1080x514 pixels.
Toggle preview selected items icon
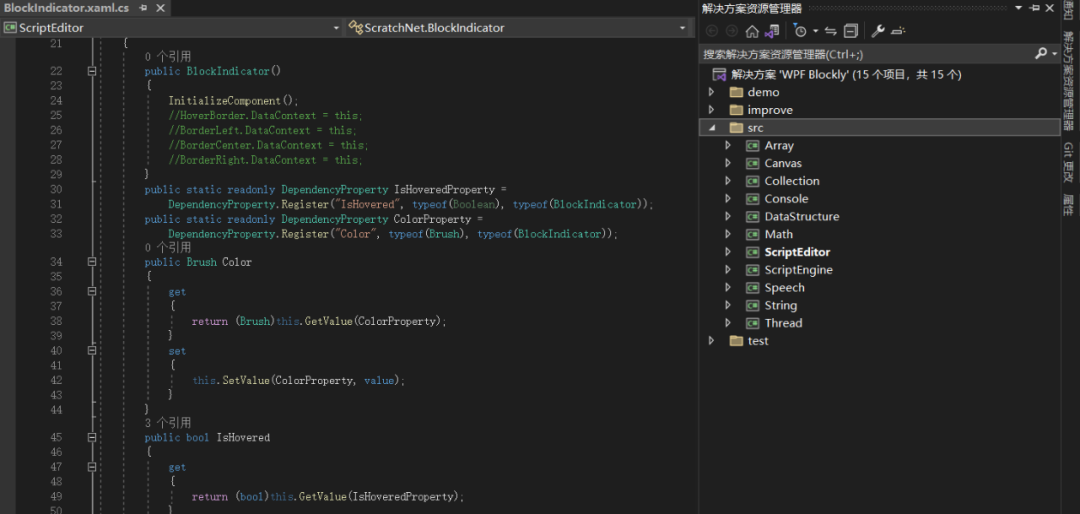point(897,31)
